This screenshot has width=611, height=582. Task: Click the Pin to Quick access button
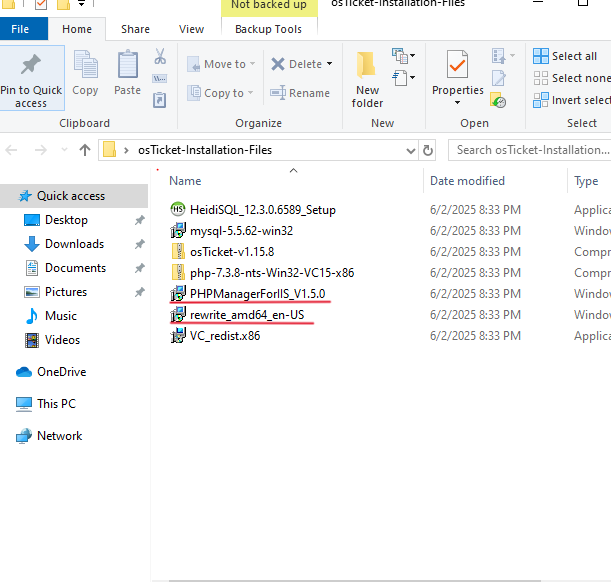(x=32, y=78)
